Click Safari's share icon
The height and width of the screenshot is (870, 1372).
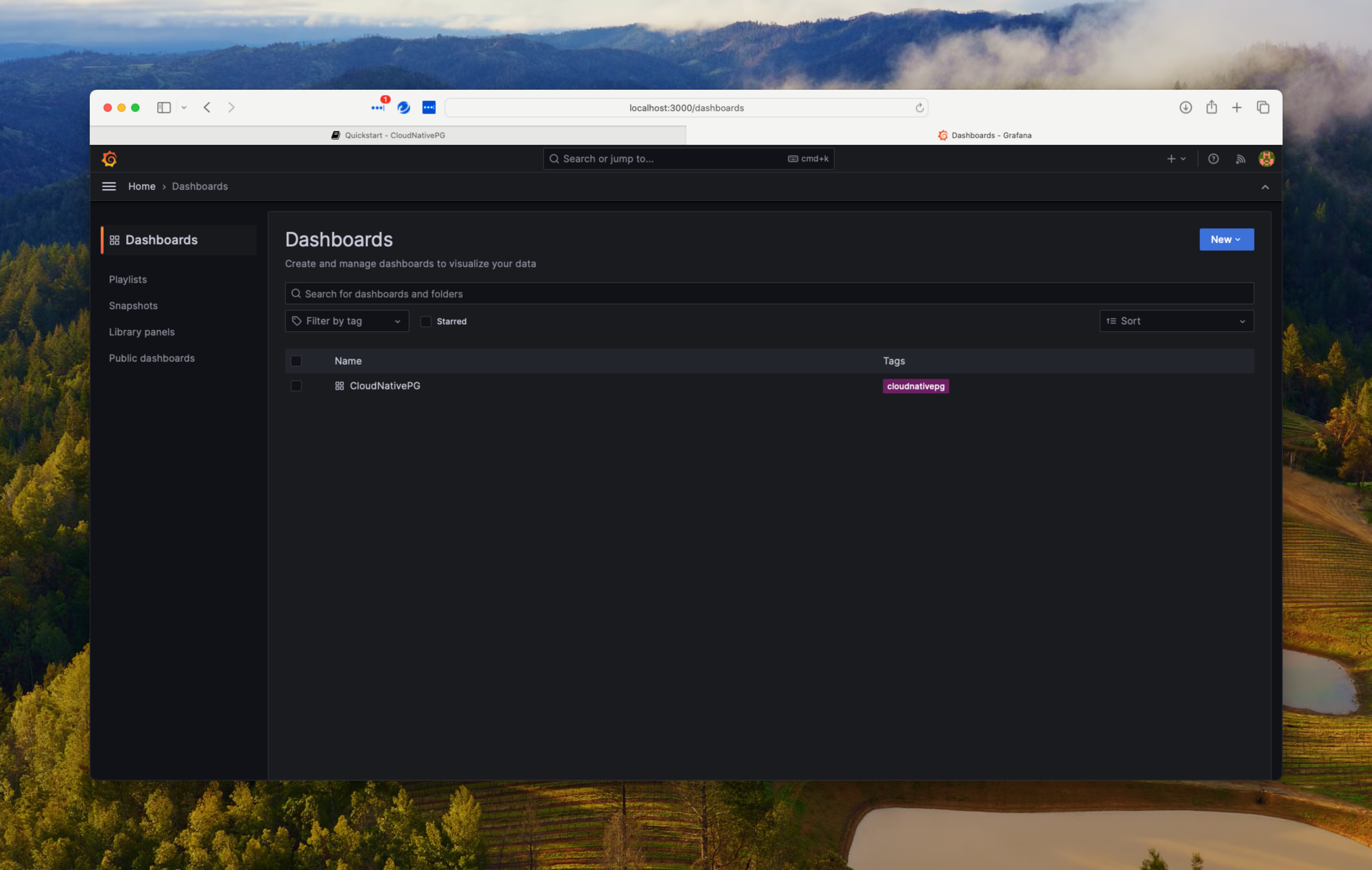(1211, 107)
